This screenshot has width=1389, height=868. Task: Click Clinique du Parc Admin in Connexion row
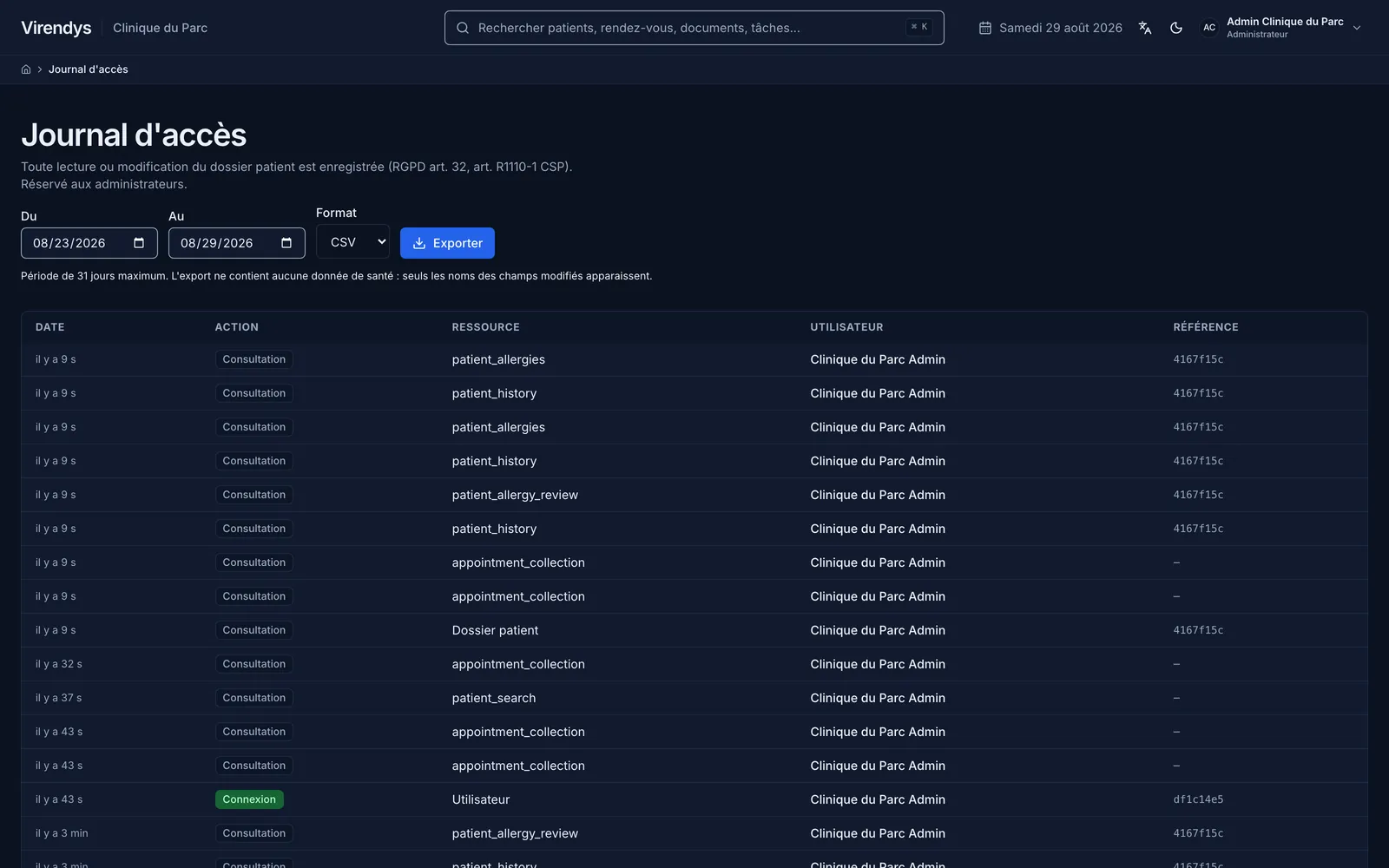[x=878, y=799]
